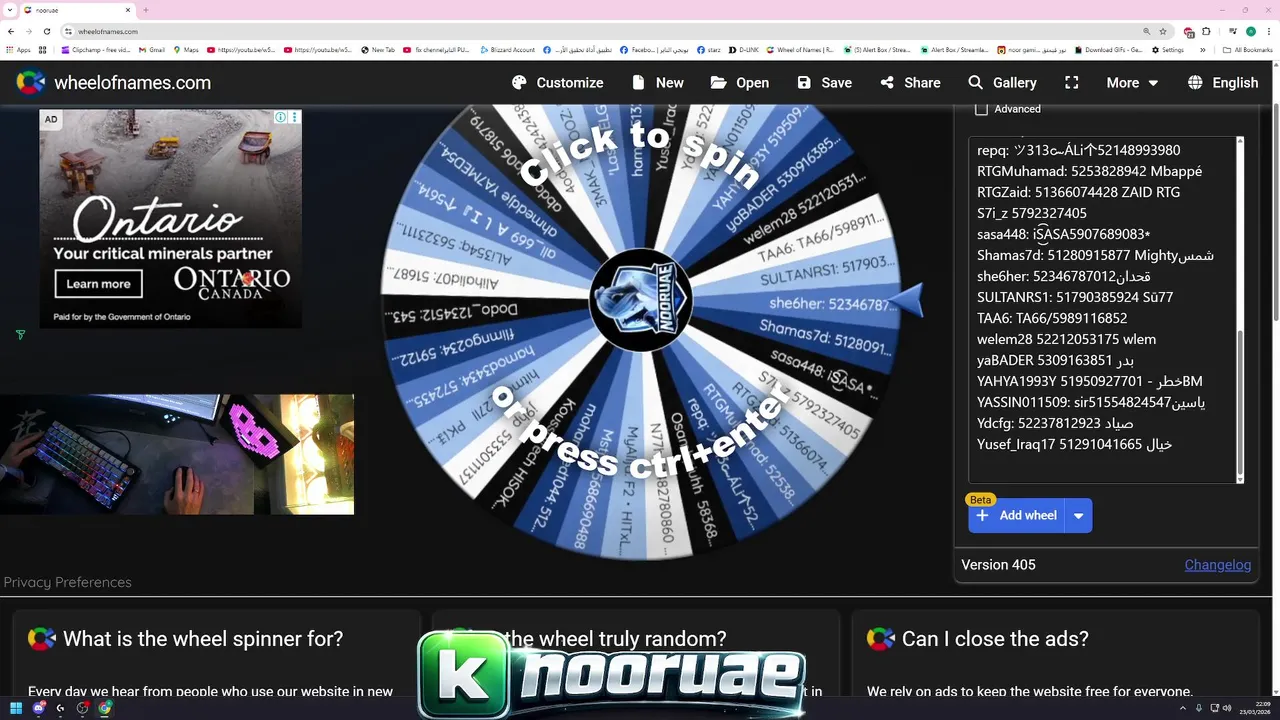Image resolution: width=1280 pixels, height=720 pixels.
Task: Select entry line 'S7i_z 5792327405'
Action: pyautogui.click(x=1032, y=213)
